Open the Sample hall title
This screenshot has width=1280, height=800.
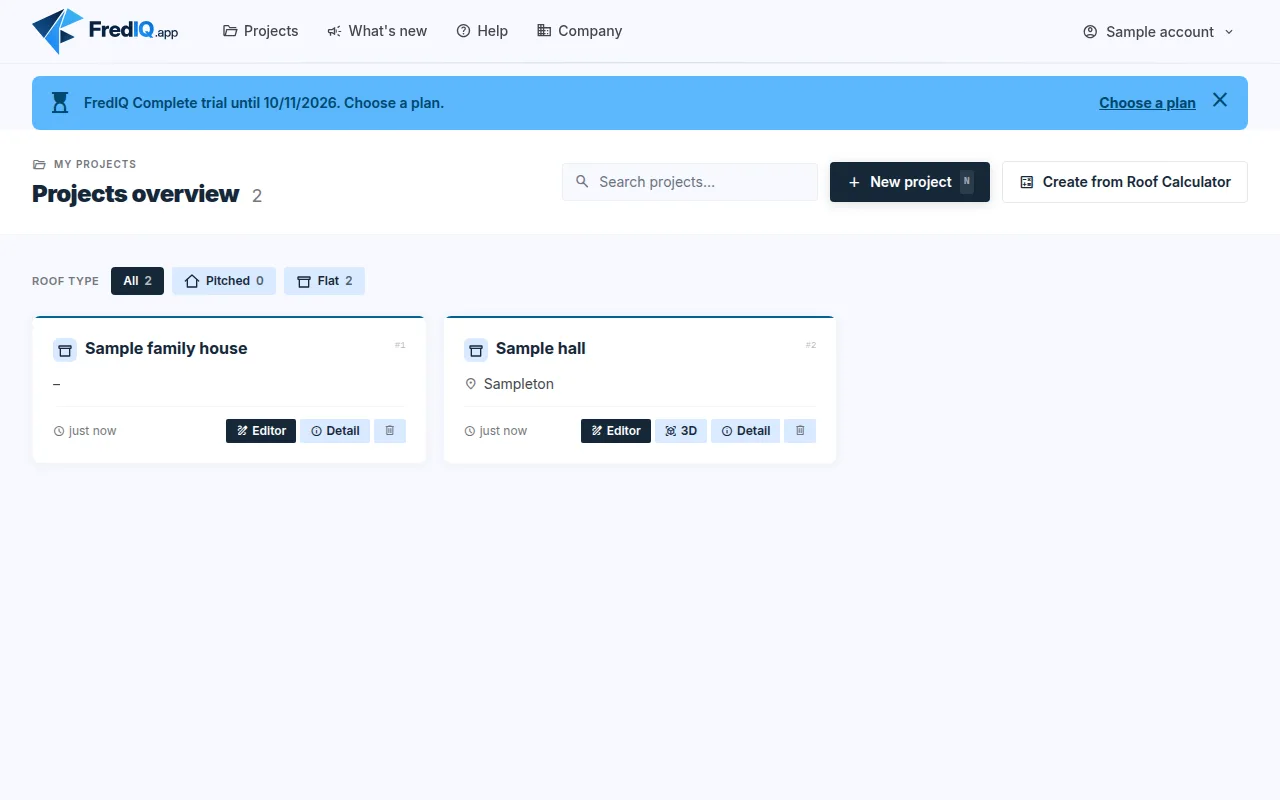pos(541,348)
